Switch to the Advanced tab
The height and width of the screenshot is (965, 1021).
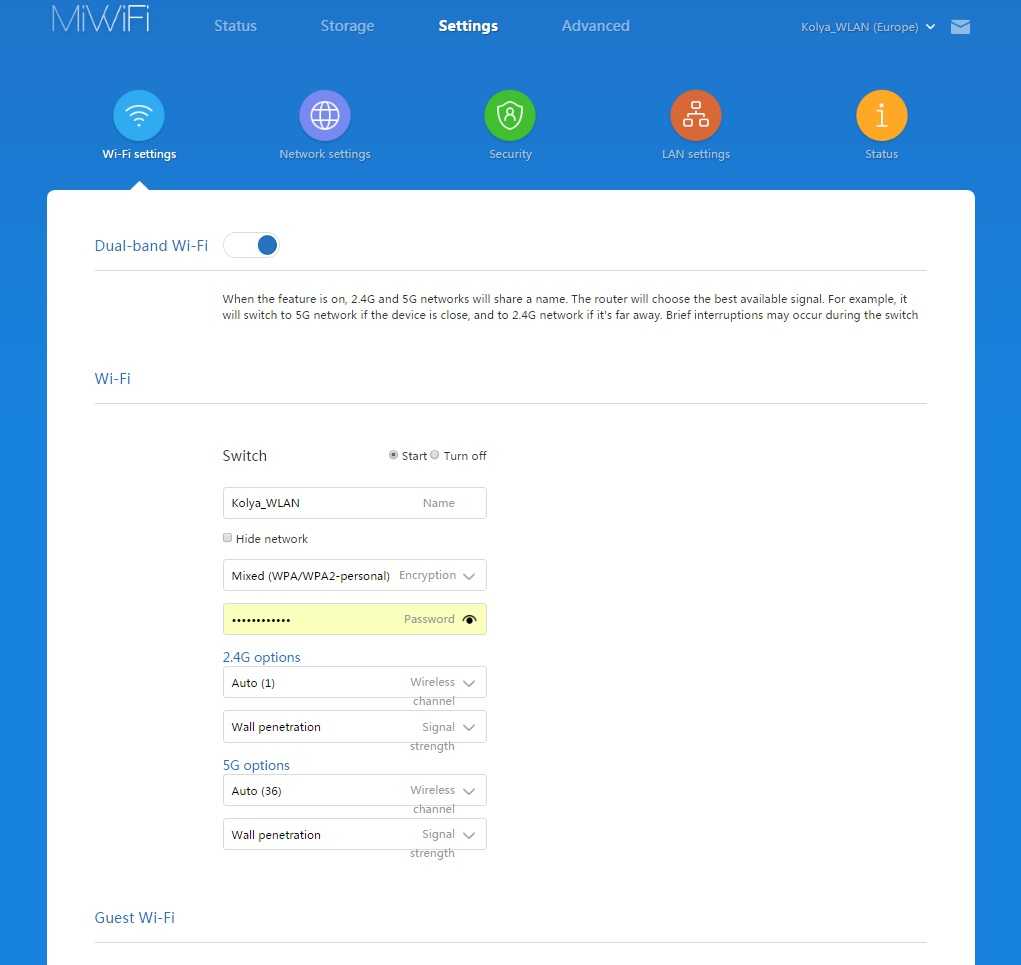596,26
